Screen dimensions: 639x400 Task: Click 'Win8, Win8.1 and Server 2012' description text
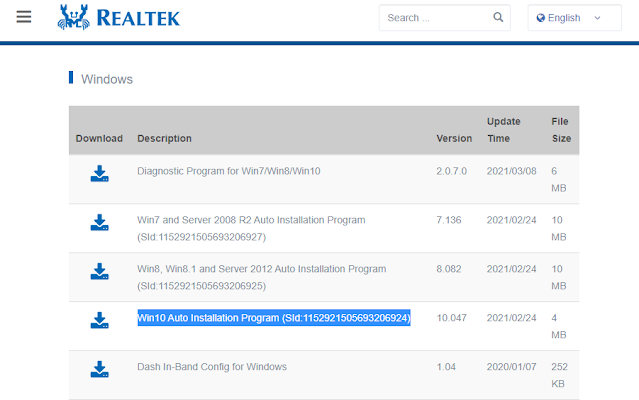(262, 277)
